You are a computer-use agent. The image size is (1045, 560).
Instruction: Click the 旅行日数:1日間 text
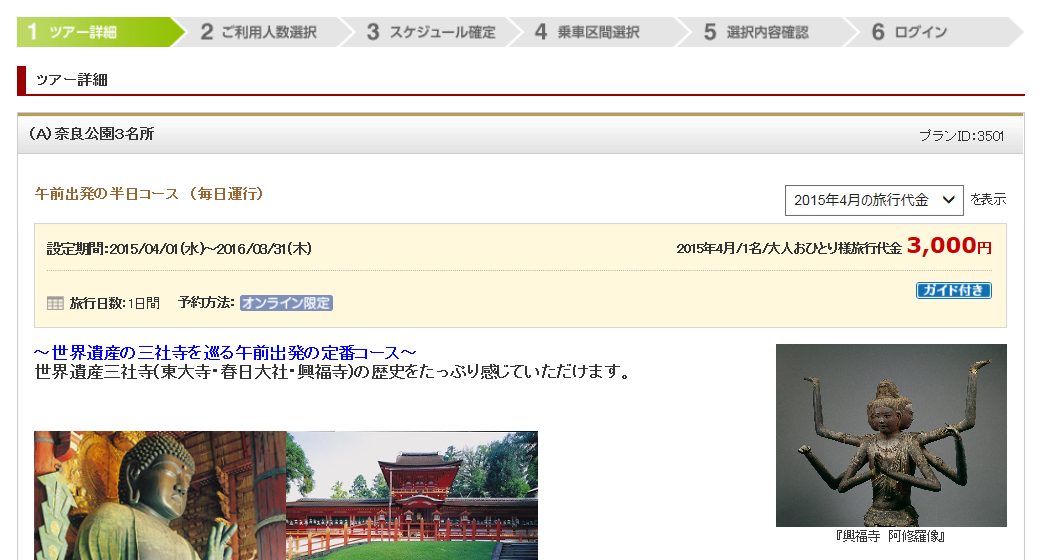tap(115, 303)
